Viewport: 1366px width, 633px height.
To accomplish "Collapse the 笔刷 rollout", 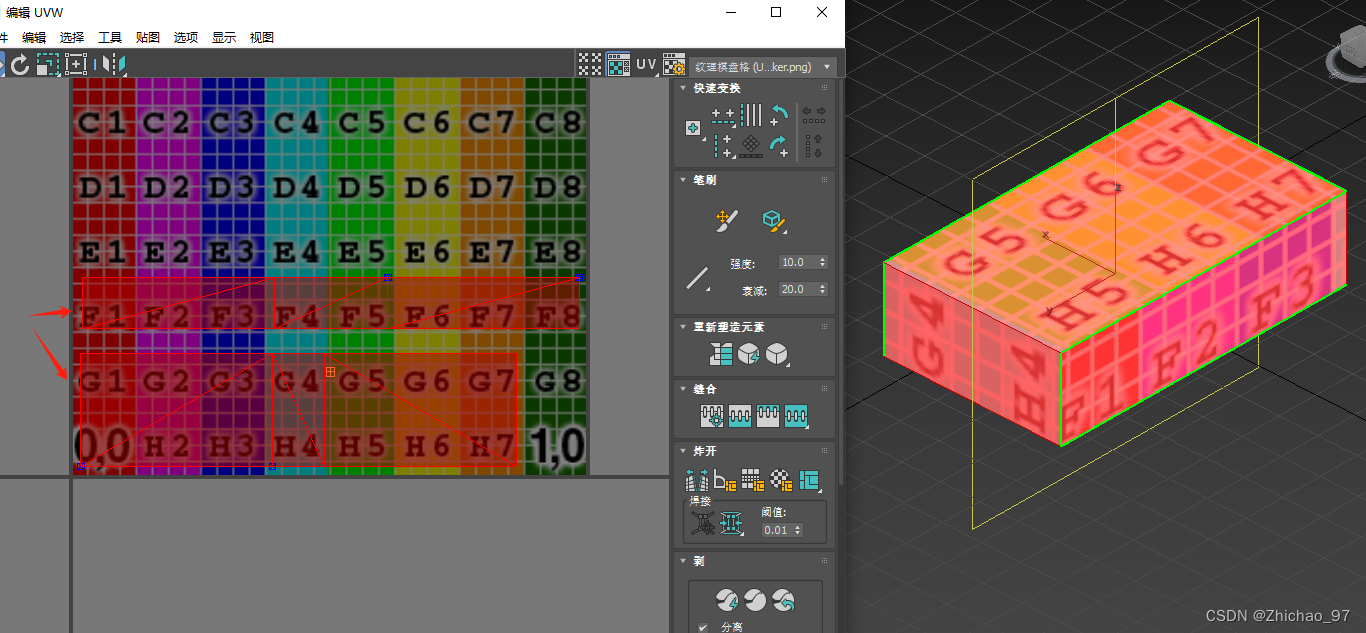I will (x=683, y=180).
